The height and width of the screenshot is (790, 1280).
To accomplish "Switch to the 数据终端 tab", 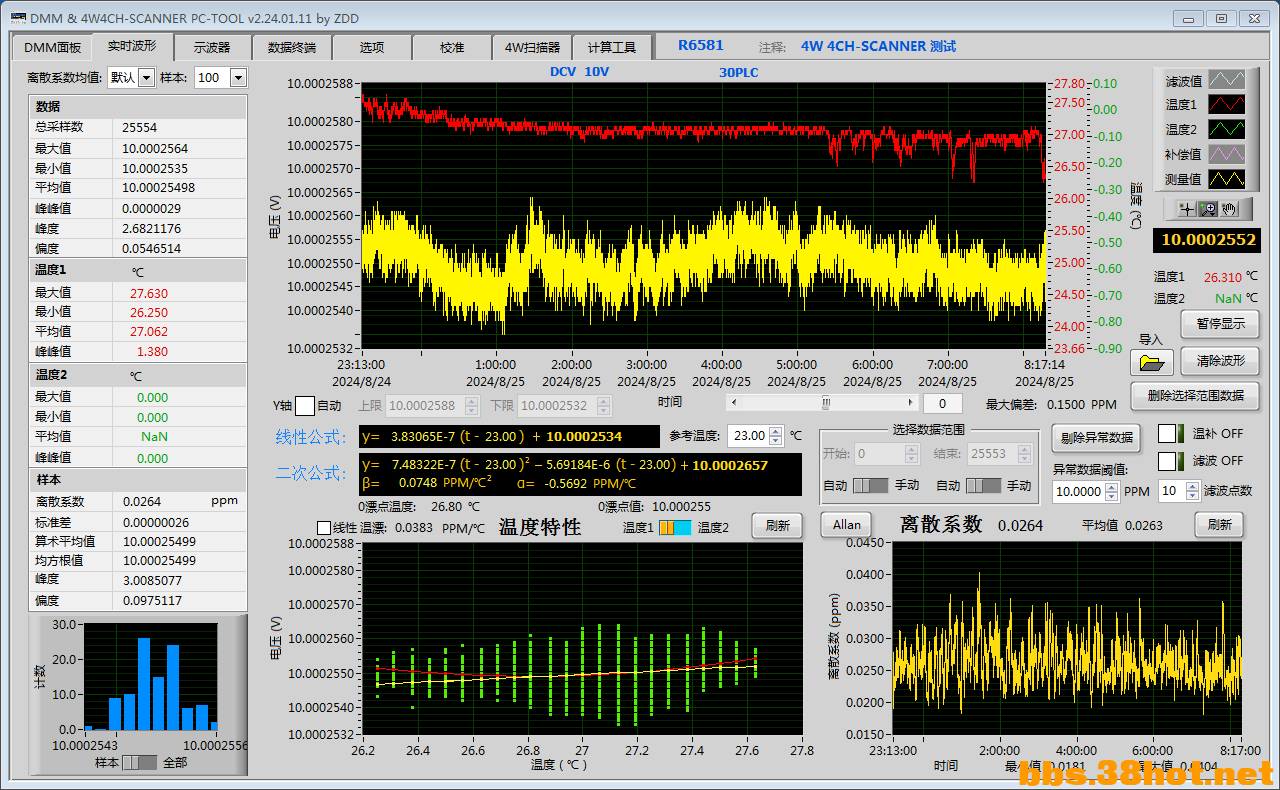I will pyautogui.click(x=292, y=47).
